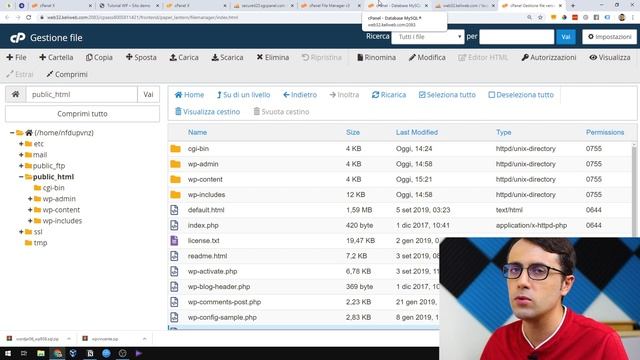Viewport: 640px width, 360px height.
Task: Upload files with the Carica button
Action: pos(184,58)
